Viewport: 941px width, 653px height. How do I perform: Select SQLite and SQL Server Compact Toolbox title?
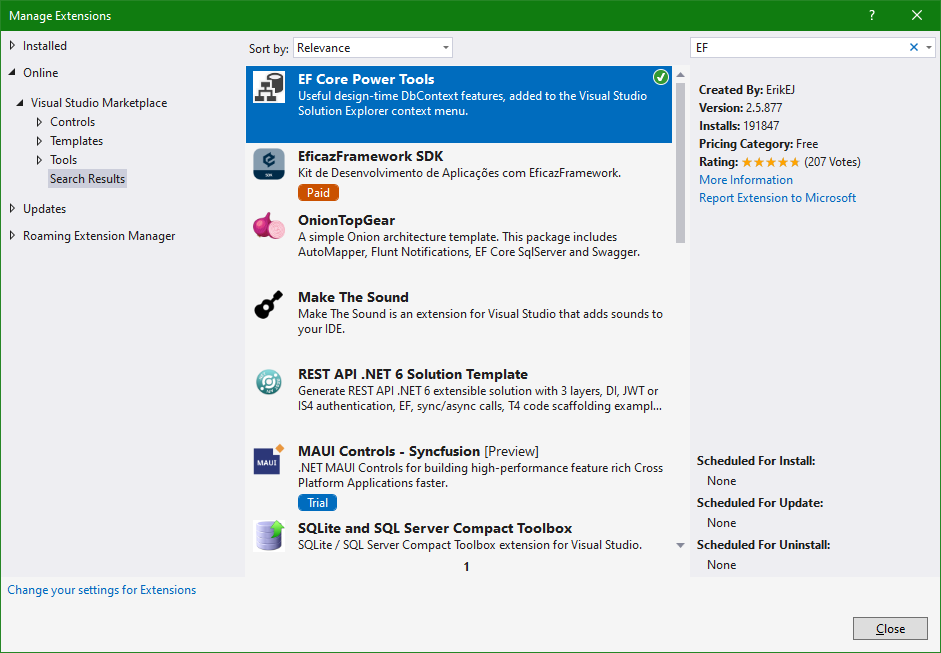pos(435,528)
